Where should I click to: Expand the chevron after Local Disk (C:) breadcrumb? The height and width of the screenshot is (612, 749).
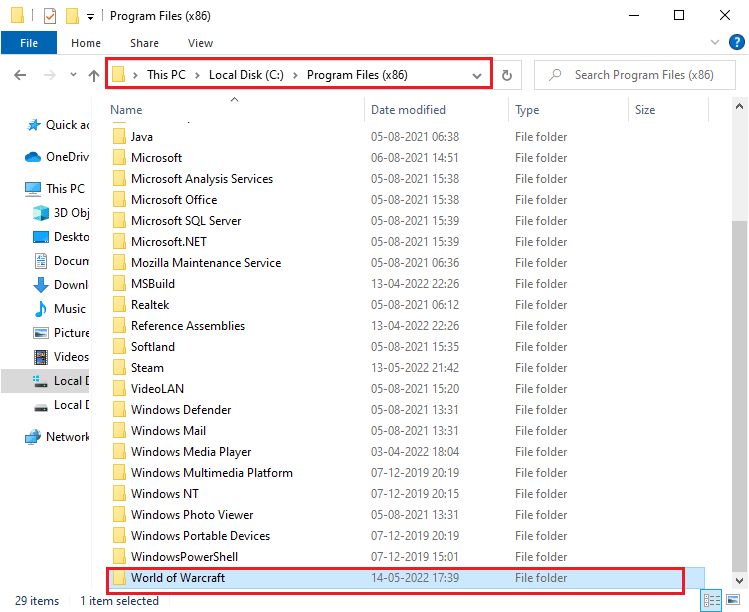coord(295,75)
